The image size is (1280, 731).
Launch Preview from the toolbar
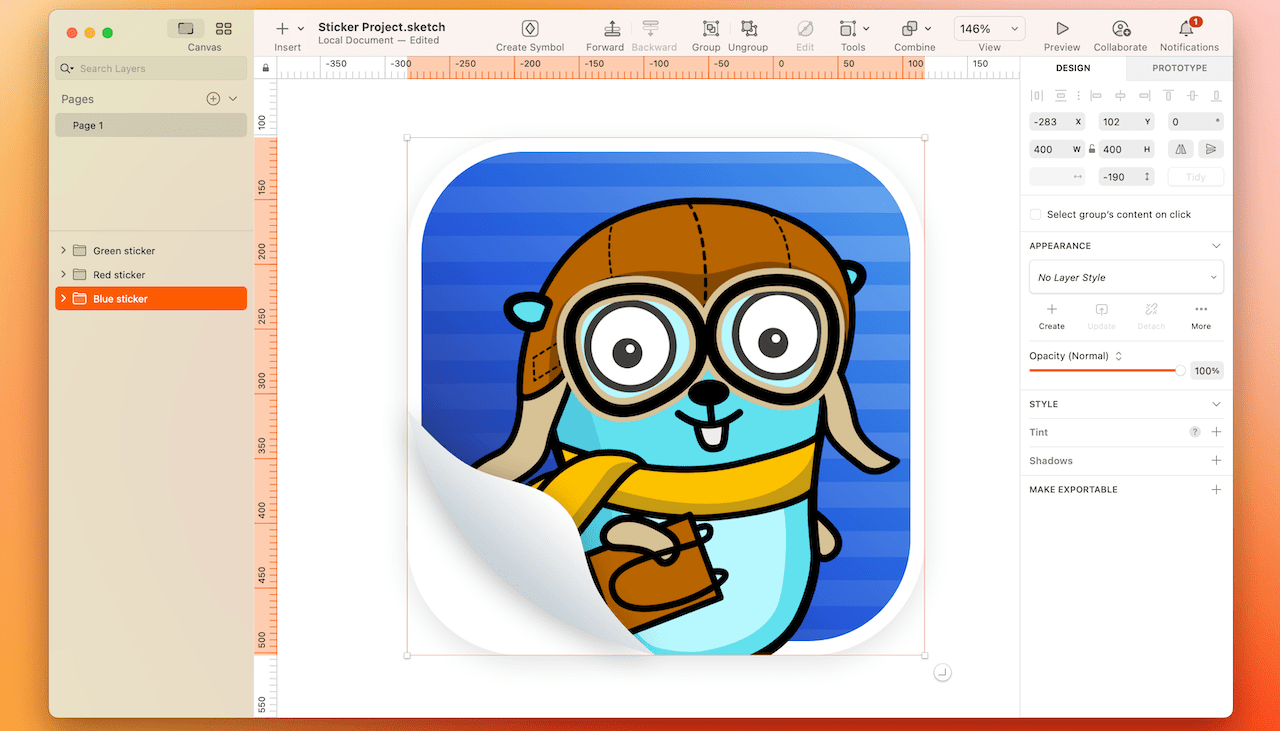click(x=1061, y=29)
